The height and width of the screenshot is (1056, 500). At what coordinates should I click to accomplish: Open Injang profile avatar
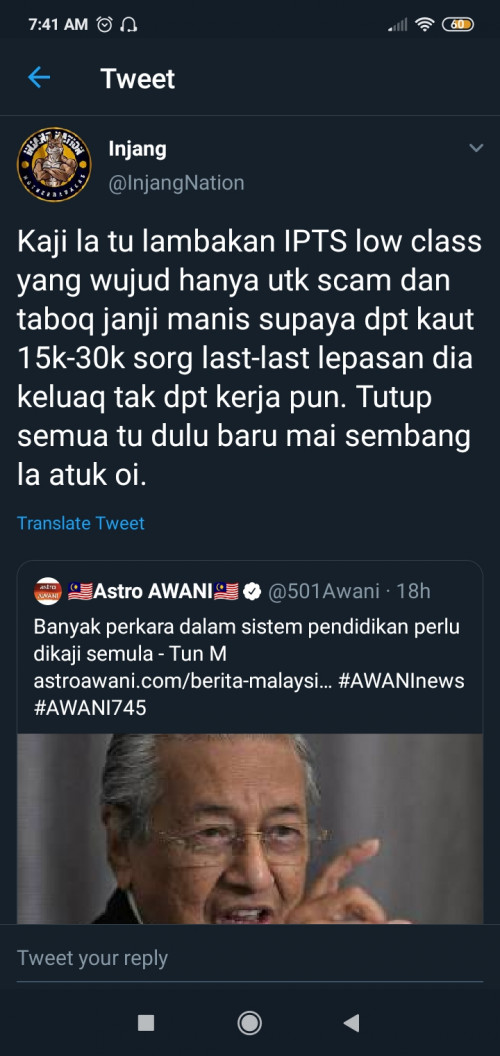(x=54, y=164)
